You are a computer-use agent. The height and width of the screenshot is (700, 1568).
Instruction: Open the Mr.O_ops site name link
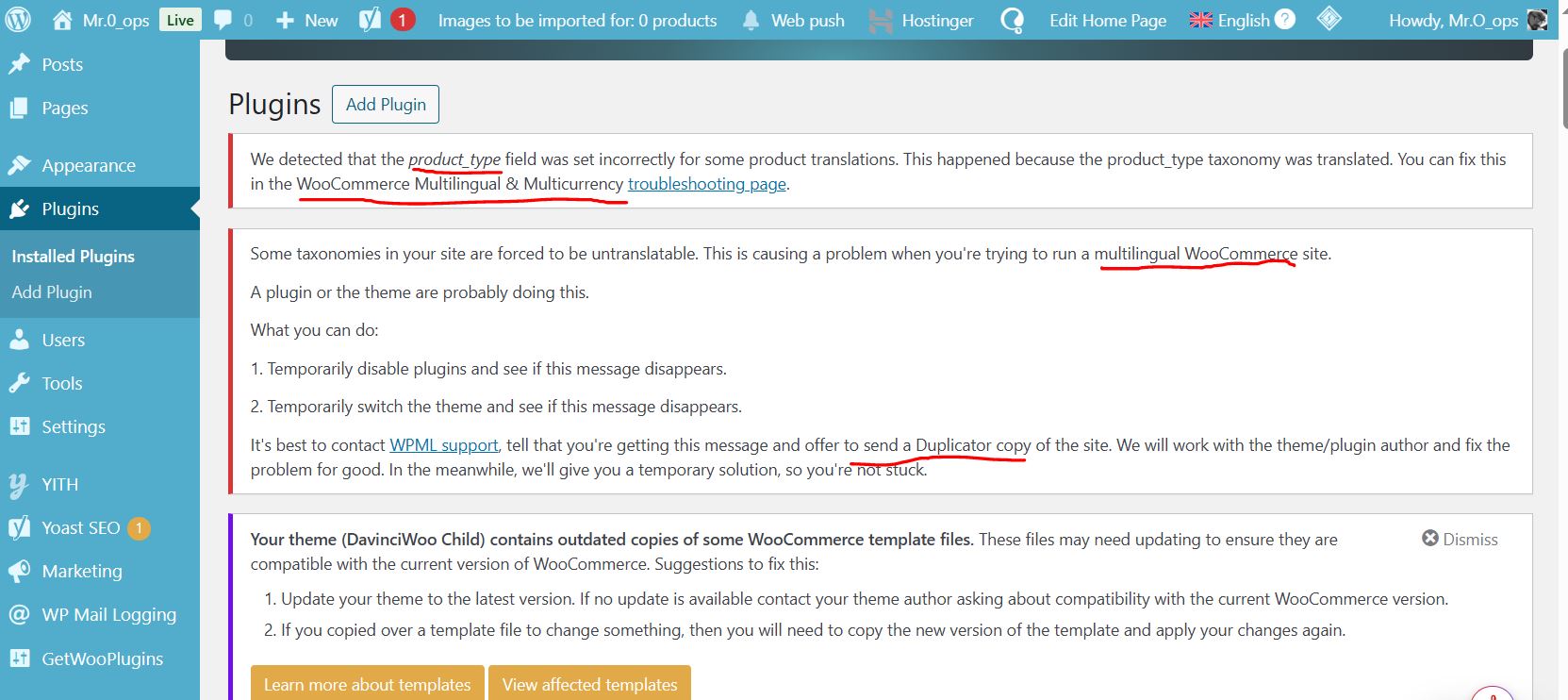click(116, 20)
